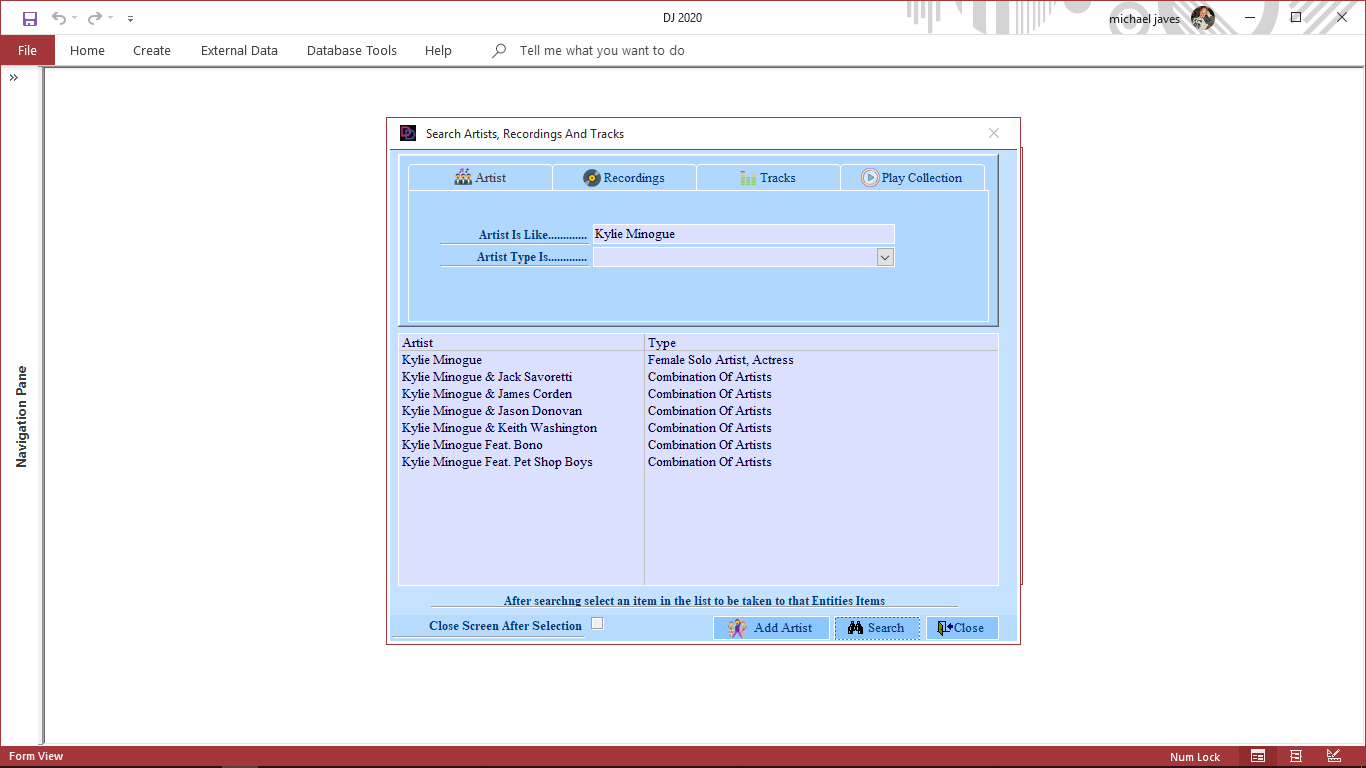Expand the Artist Type Is dropdown
Viewport: 1366px width, 768px height.
click(x=885, y=257)
